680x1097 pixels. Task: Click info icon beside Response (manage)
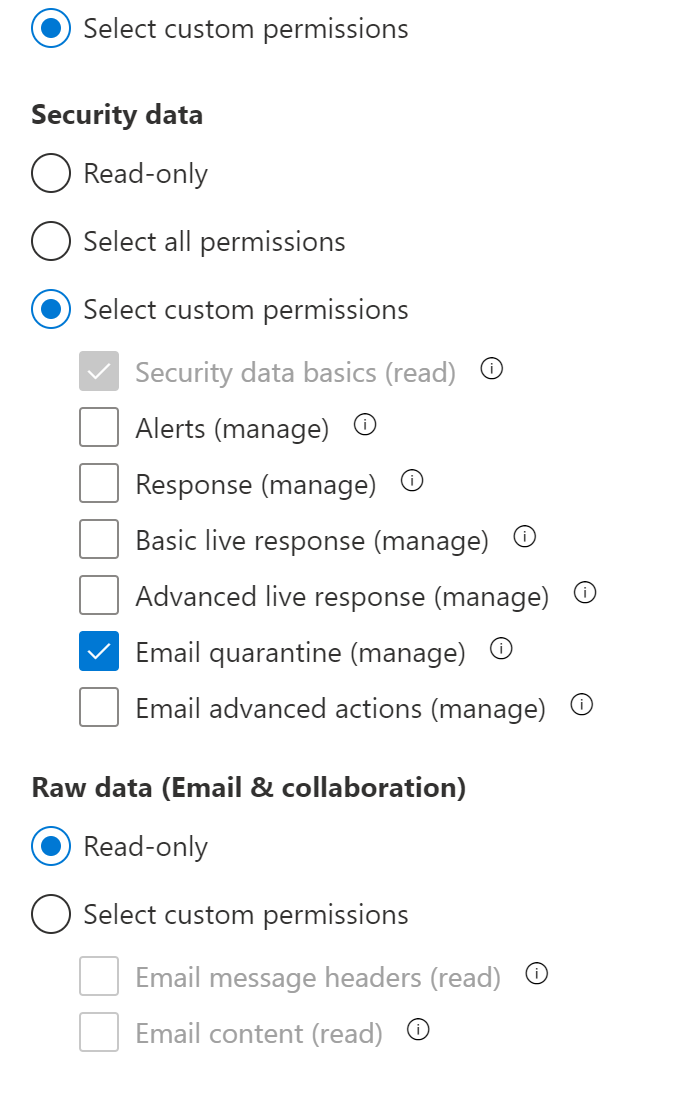412,481
